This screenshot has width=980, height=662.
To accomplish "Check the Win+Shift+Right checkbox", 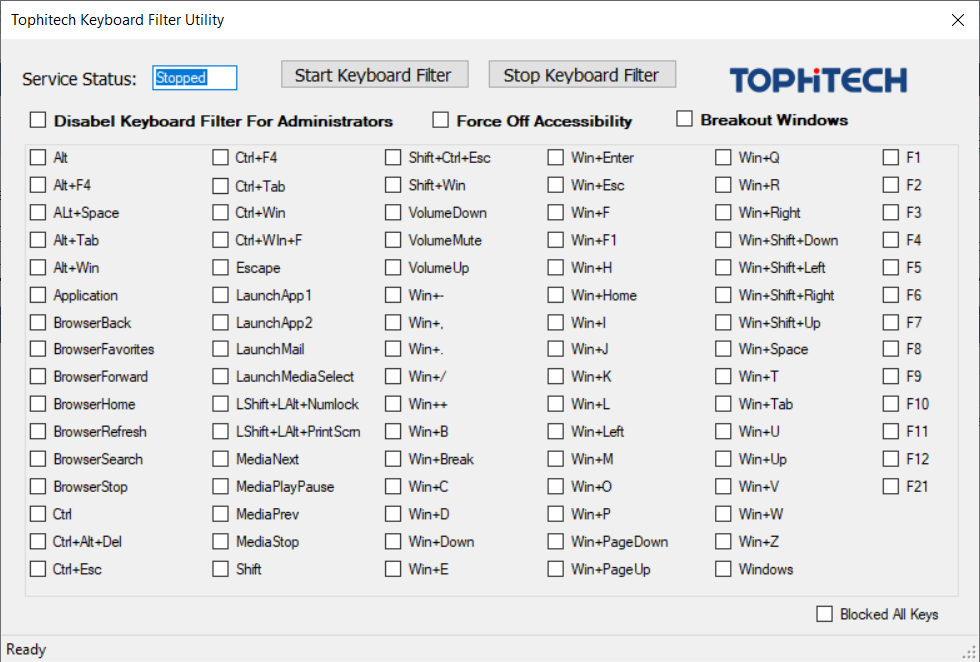I will (x=723, y=295).
